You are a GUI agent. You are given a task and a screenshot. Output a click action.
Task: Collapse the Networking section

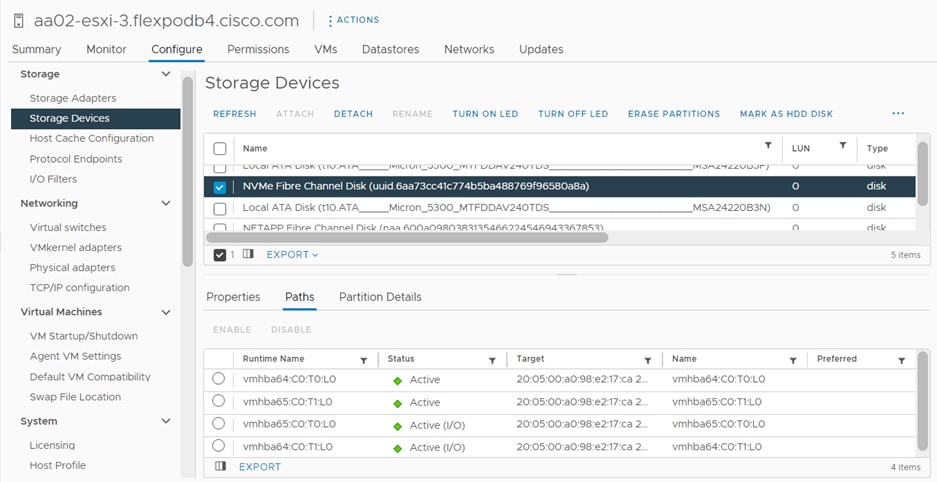coord(166,203)
